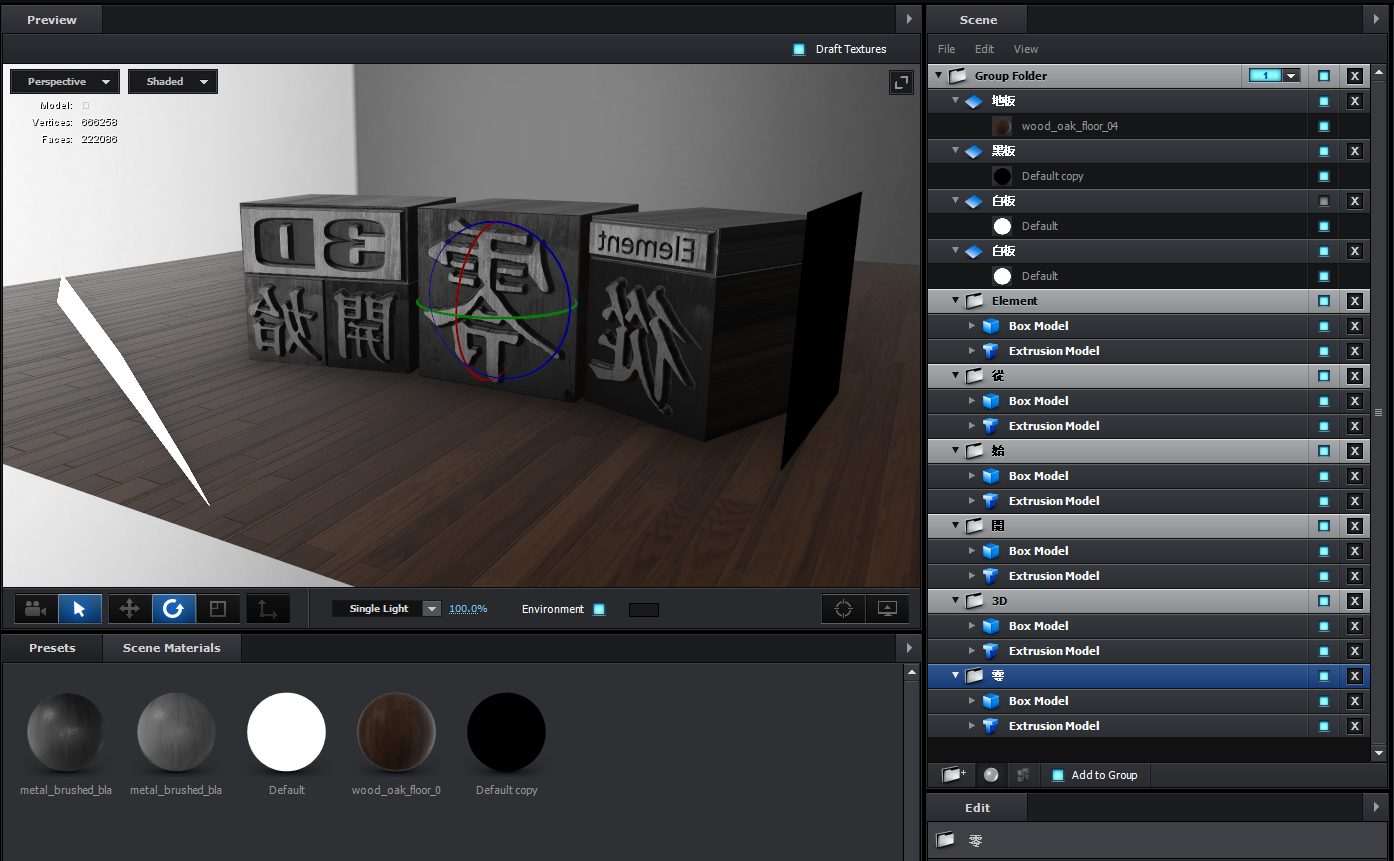
Task: Click the Scene panel tab
Action: point(978,20)
